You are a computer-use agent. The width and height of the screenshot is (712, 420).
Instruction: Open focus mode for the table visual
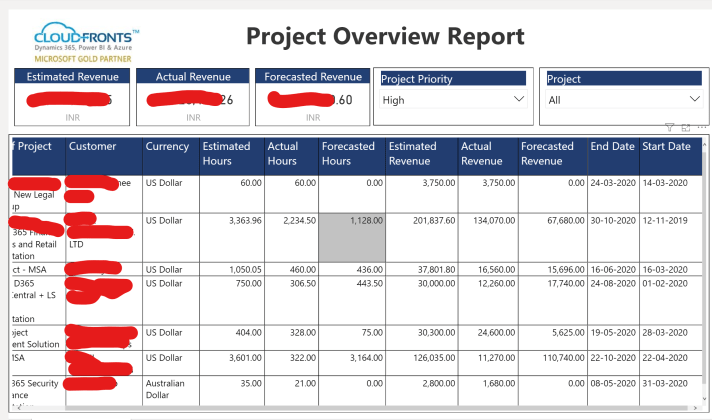coord(684,128)
